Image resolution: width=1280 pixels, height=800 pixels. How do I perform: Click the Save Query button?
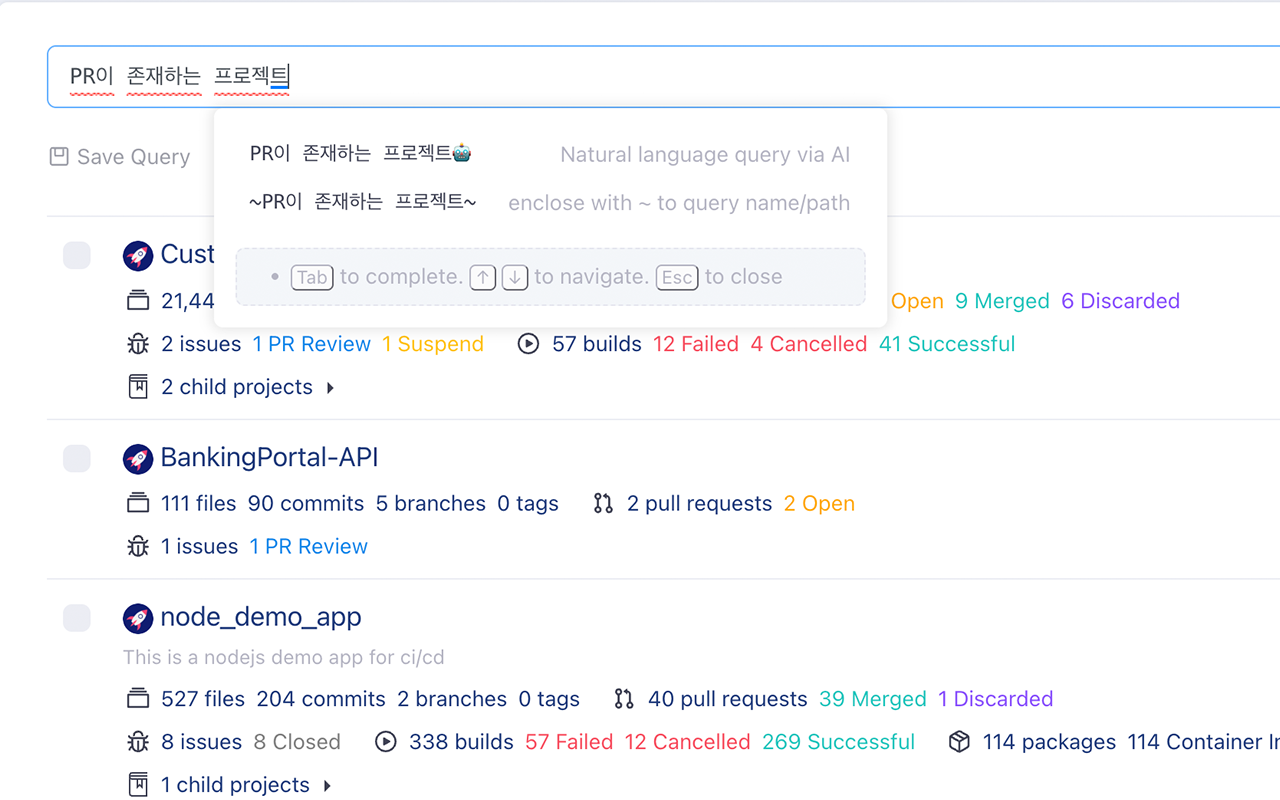120,157
